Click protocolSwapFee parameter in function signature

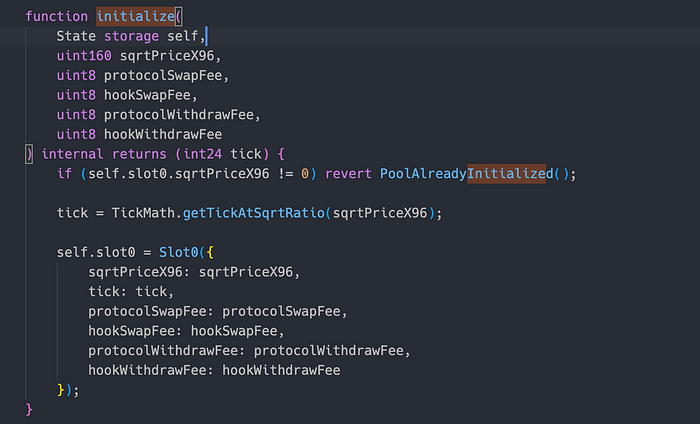pos(162,75)
